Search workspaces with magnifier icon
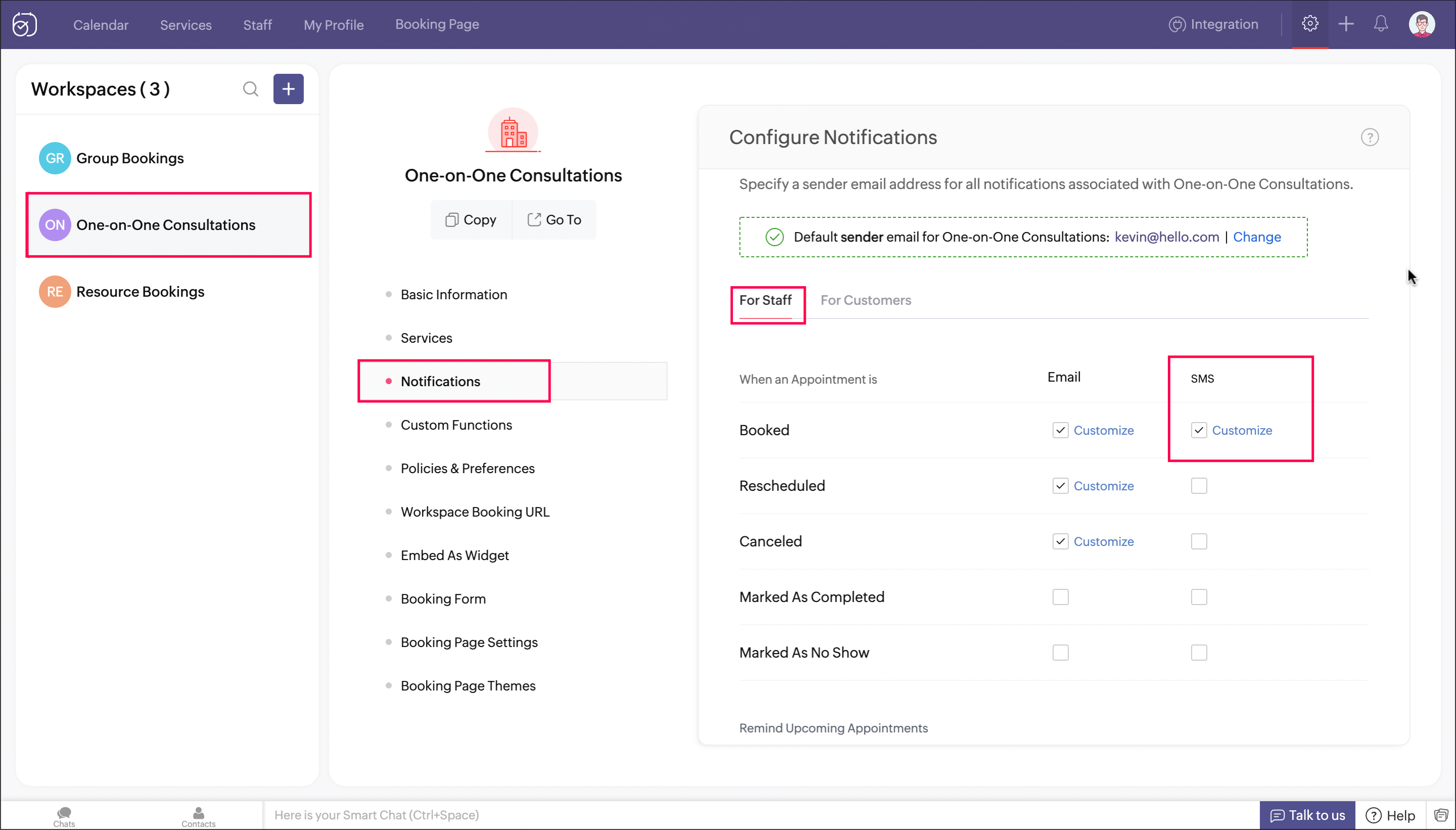This screenshot has height=830, width=1456. click(x=250, y=89)
